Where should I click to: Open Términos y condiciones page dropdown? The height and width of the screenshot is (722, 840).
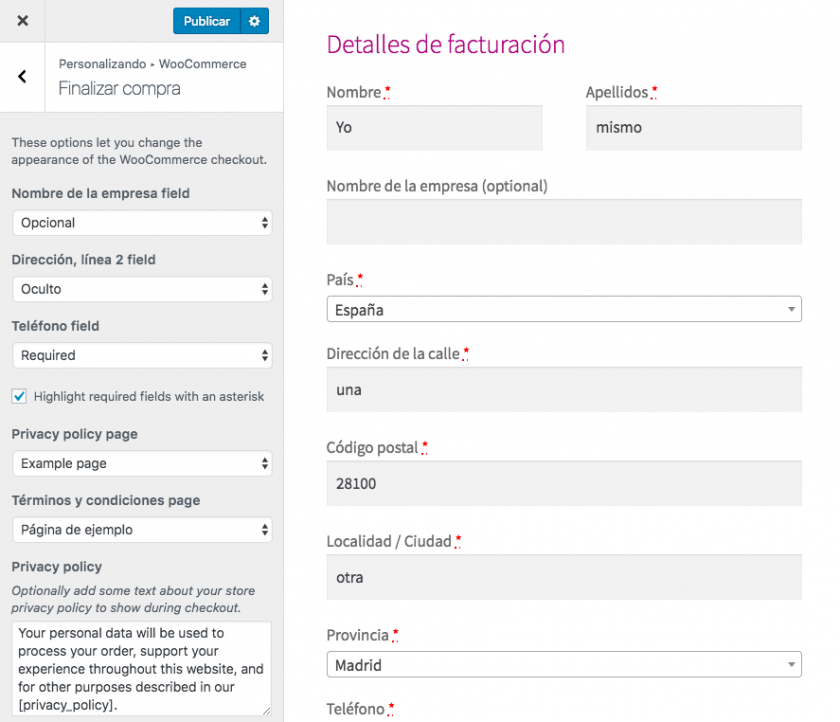142,529
